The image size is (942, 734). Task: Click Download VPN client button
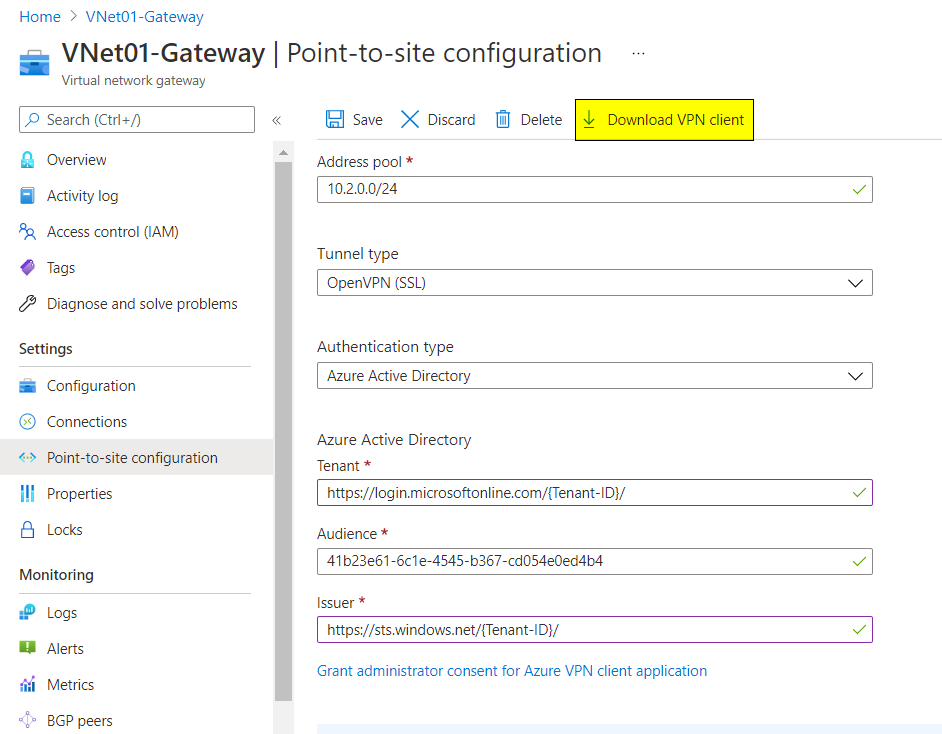point(664,120)
